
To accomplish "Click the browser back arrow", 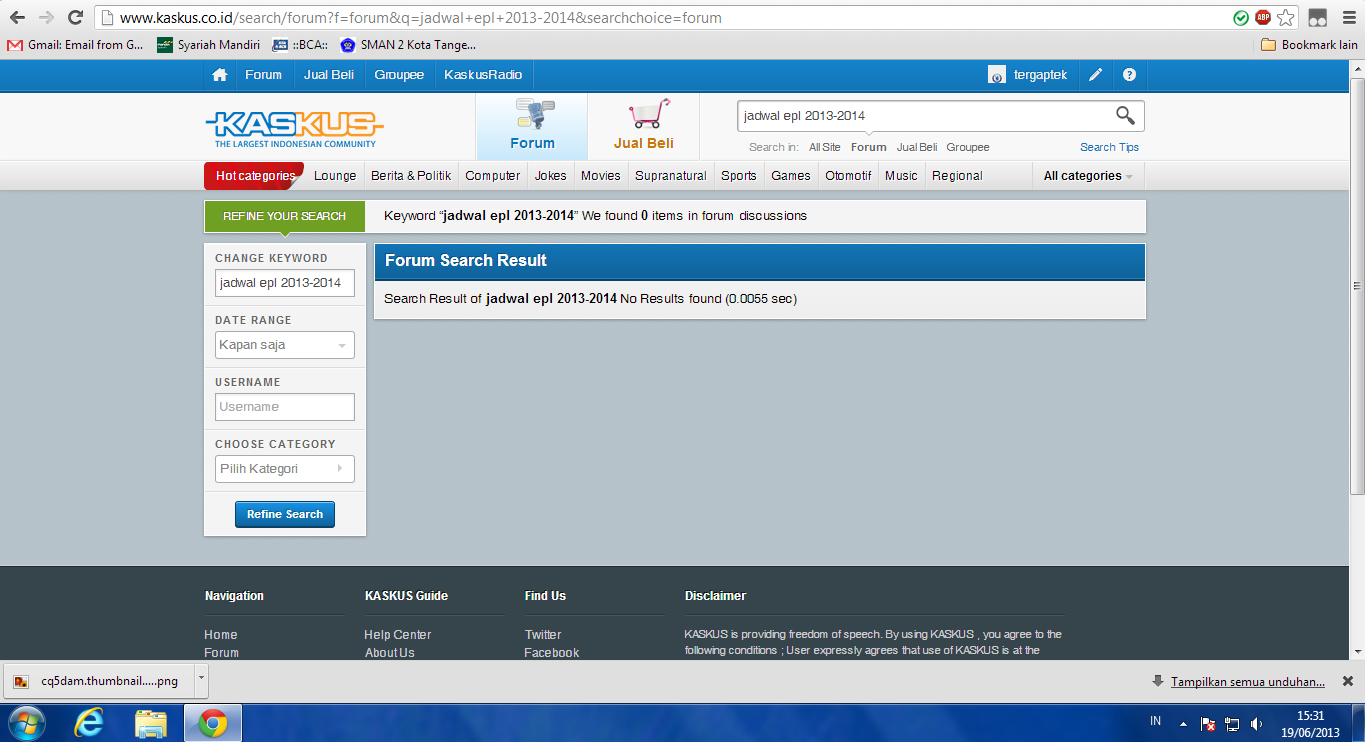I will tap(18, 17).
